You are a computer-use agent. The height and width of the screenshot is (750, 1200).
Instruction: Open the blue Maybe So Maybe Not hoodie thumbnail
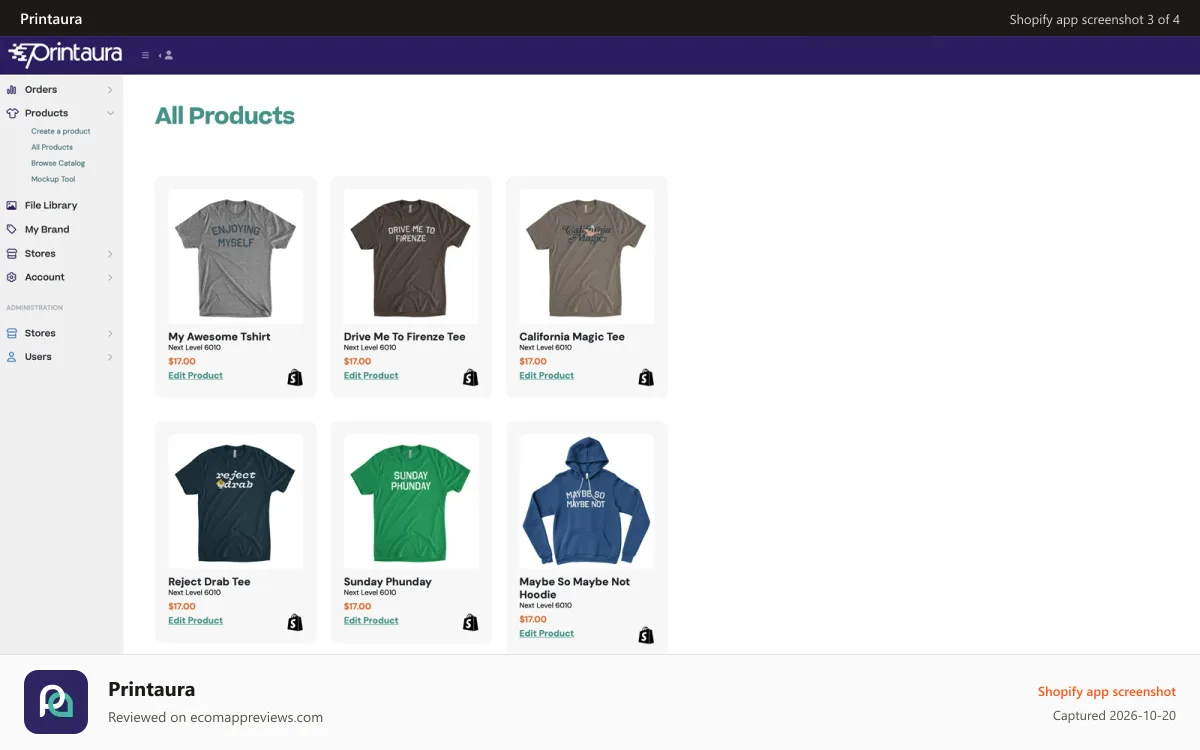pyautogui.click(x=587, y=501)
